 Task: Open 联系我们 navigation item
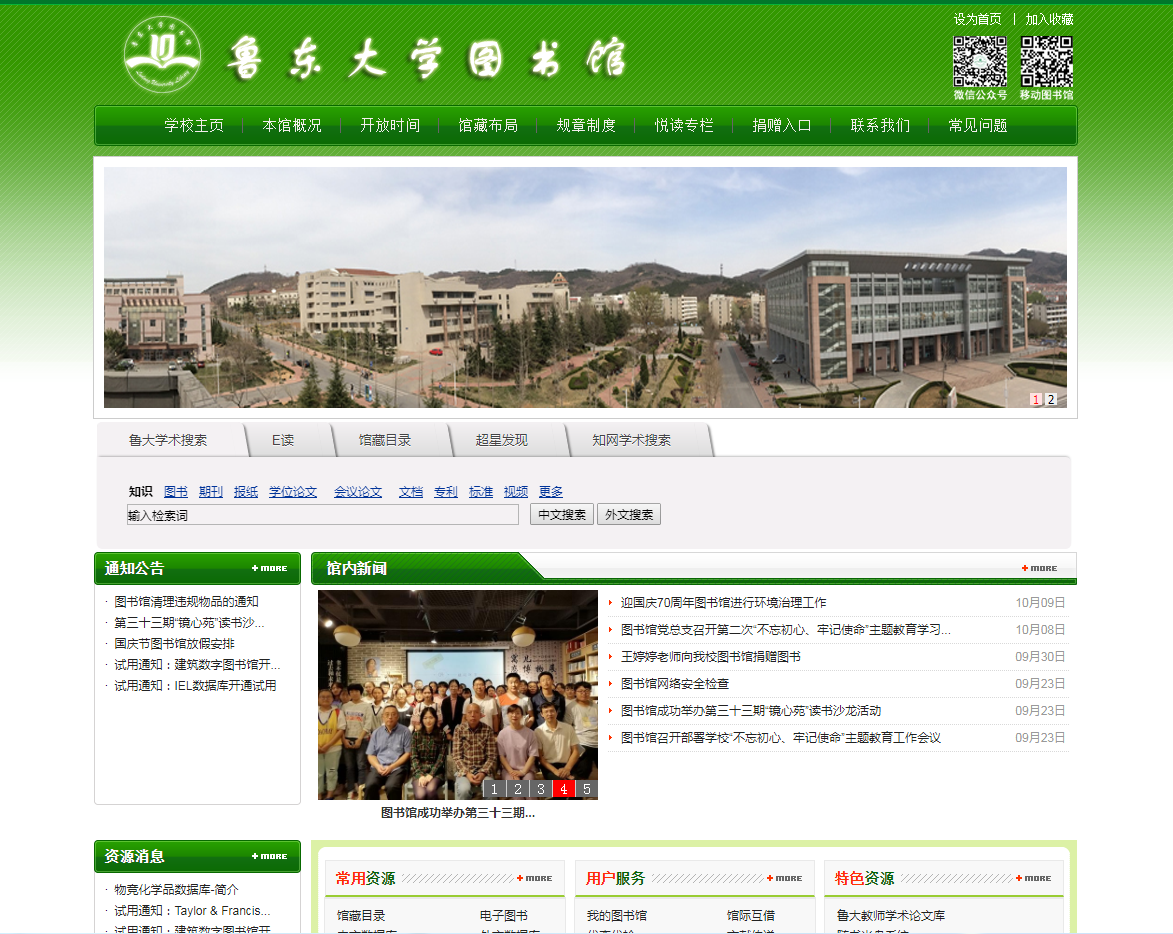point(880,126)
